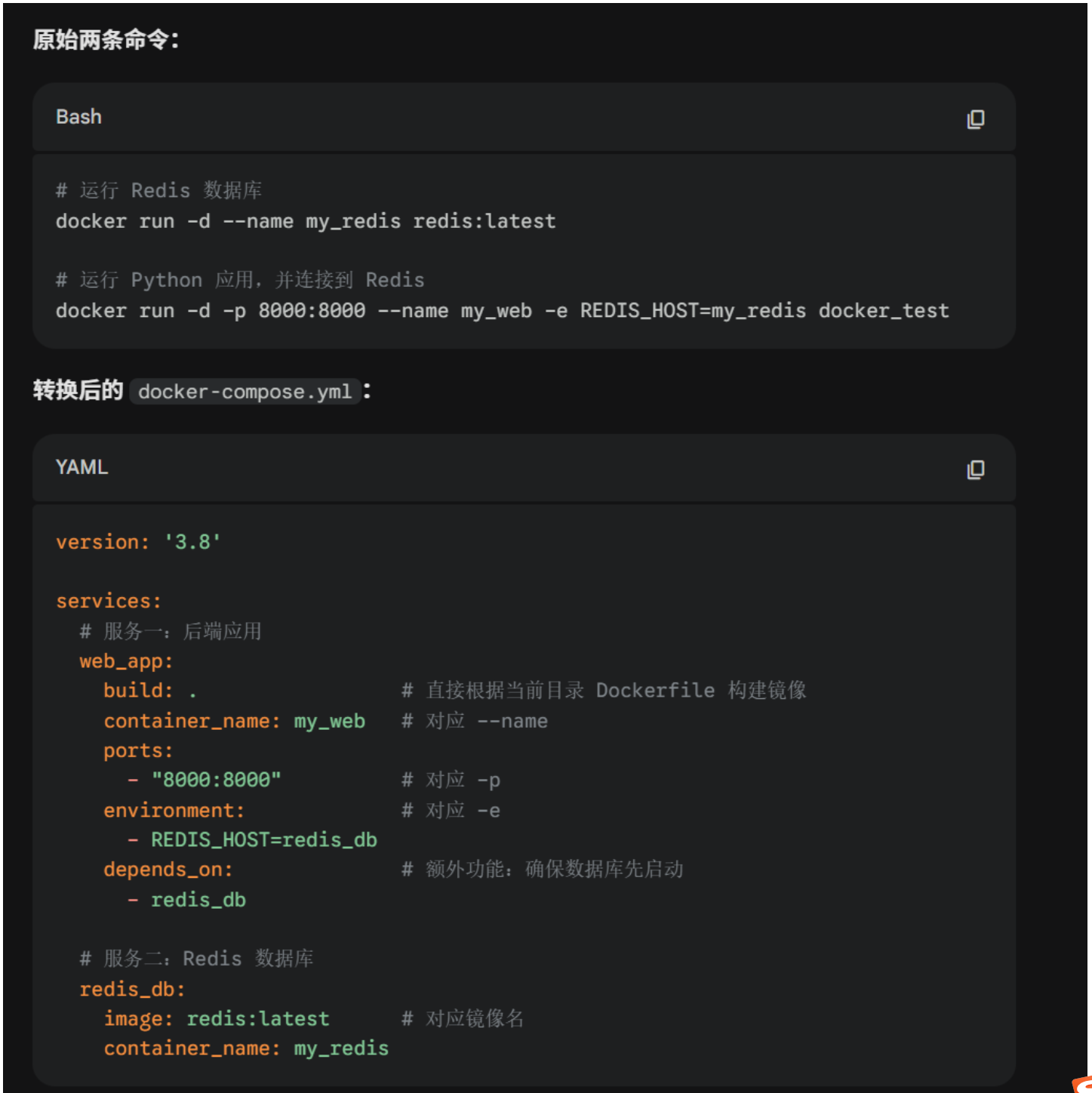Screen dimensions: 1092x1093
Task: Click the YAML language label
Action: (82, 467)
